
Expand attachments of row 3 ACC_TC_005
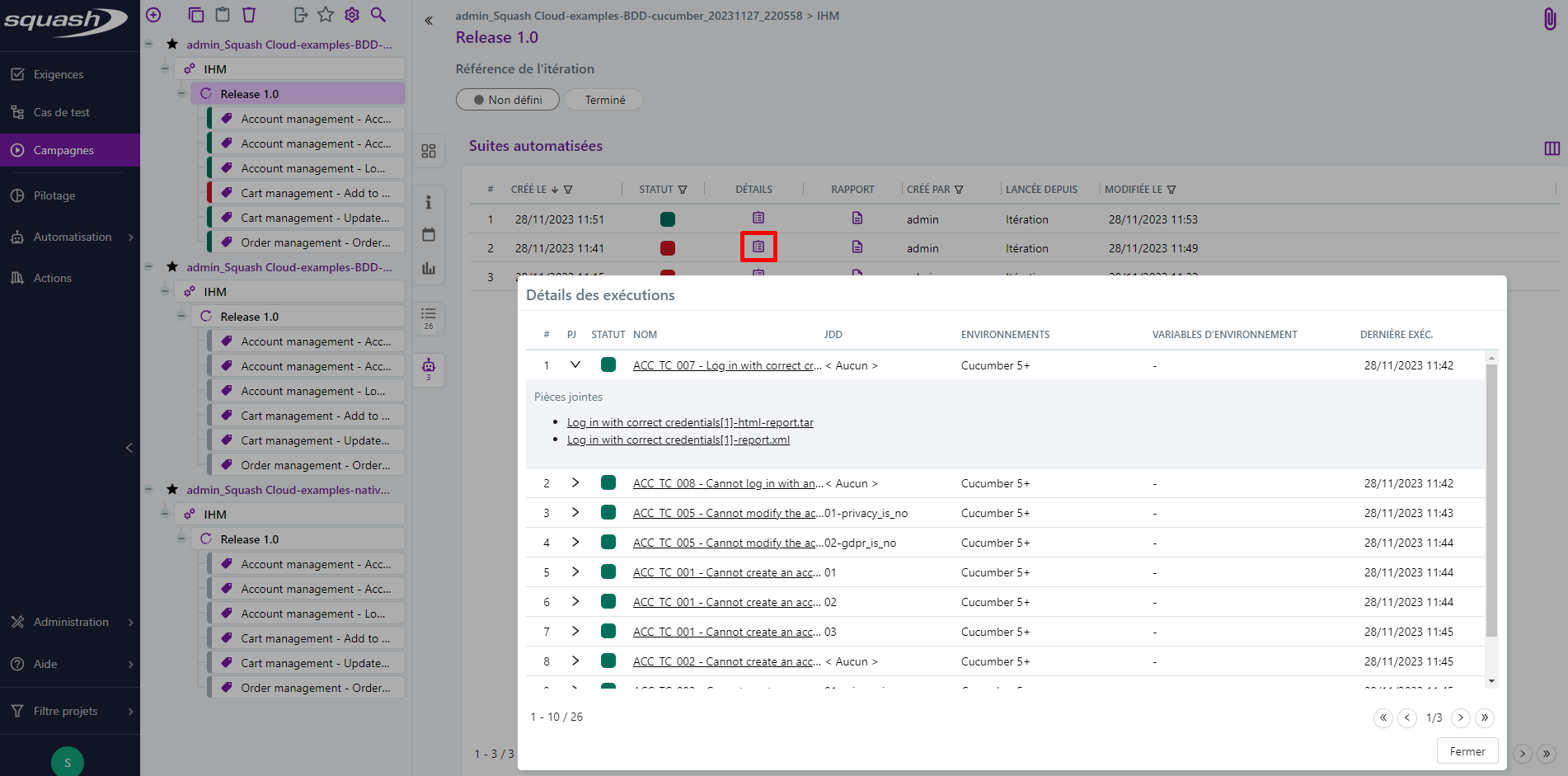[x=575, y=512]
